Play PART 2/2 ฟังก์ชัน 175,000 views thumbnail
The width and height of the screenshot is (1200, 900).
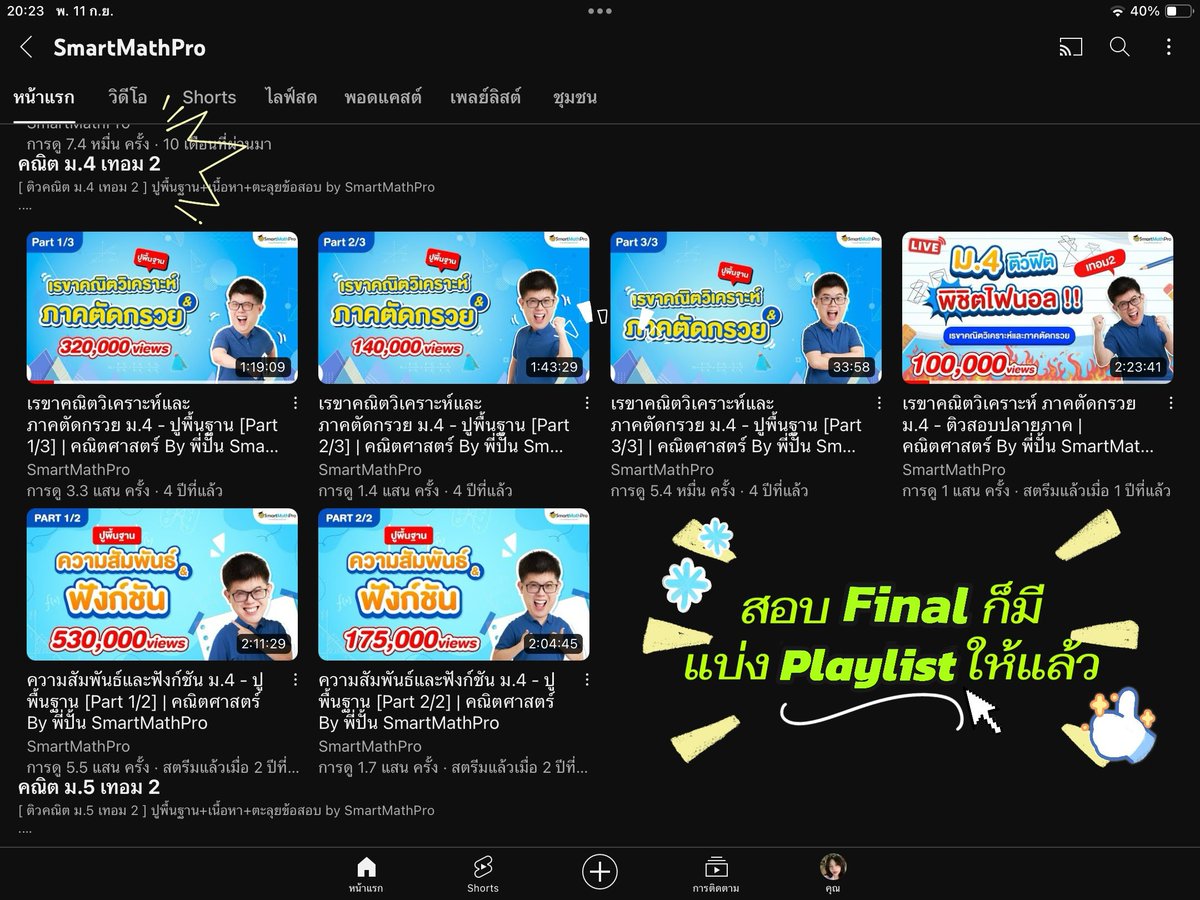454,585
